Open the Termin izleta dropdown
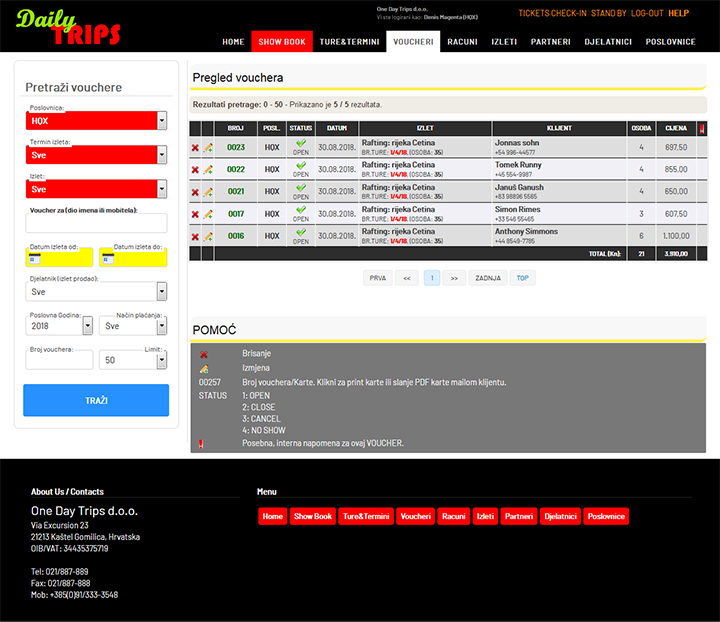Screen dimensions: 720x622 (162, 154)
